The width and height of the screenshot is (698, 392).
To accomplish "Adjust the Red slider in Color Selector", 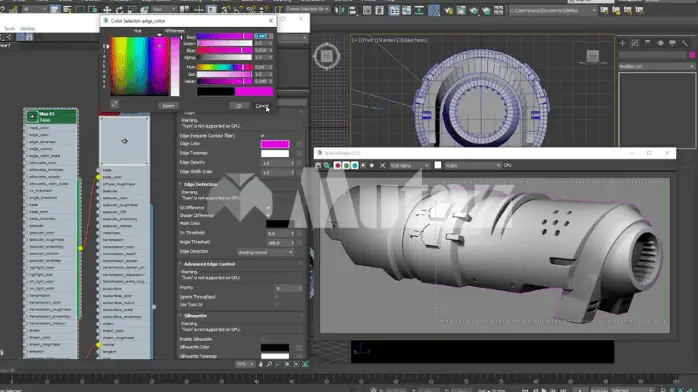I will click(x=225, y=36).
